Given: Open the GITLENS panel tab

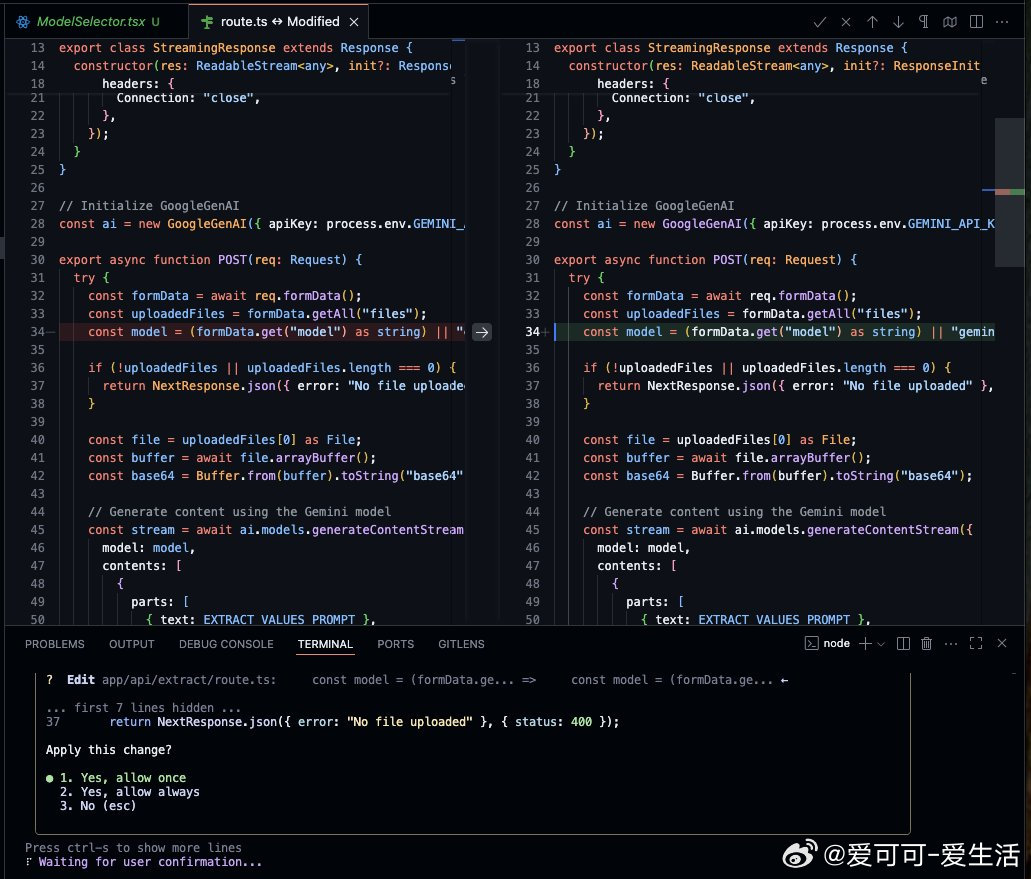Looking at the screenshot, I should point(462,644).
